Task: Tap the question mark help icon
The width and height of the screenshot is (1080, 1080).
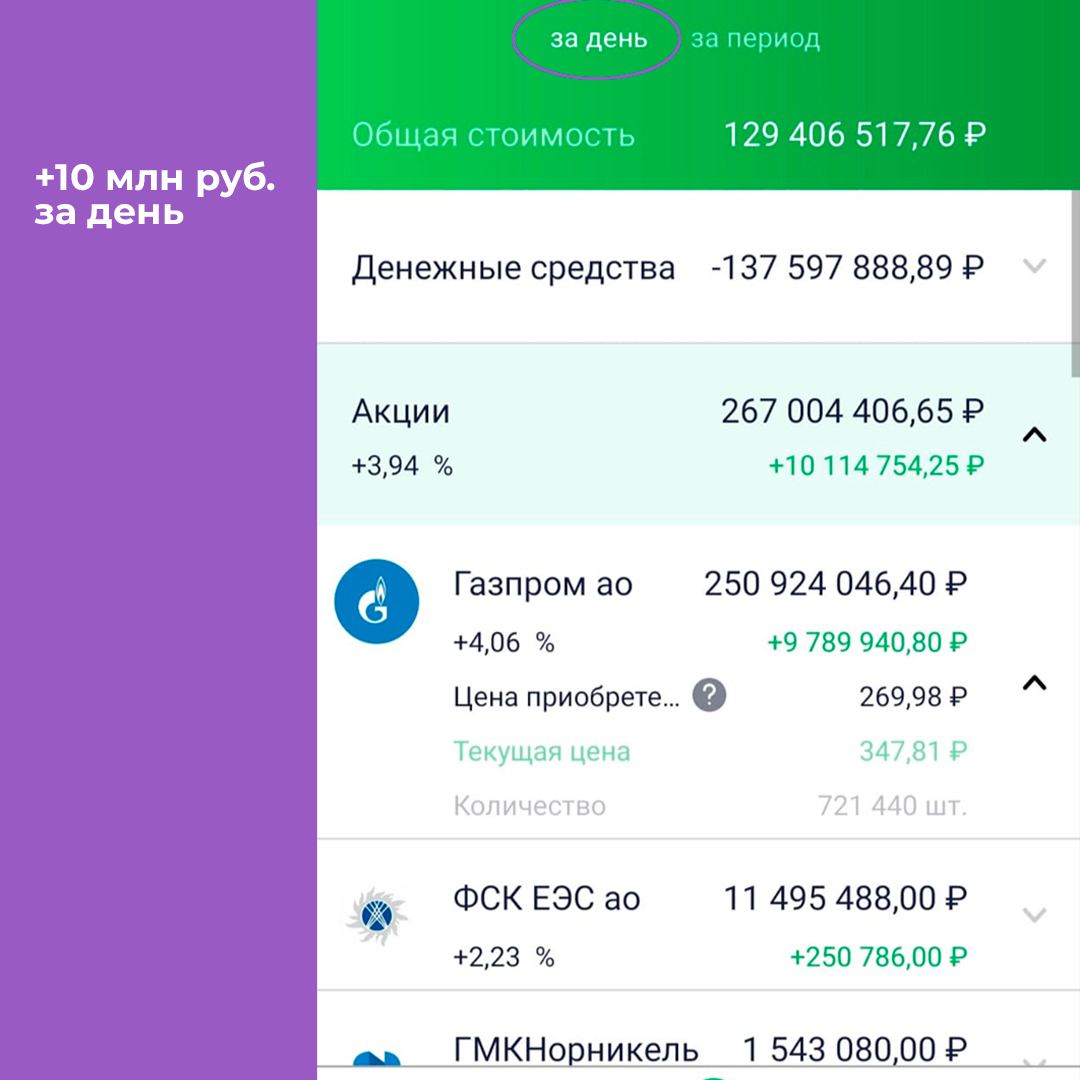Action: click(709, 695)
